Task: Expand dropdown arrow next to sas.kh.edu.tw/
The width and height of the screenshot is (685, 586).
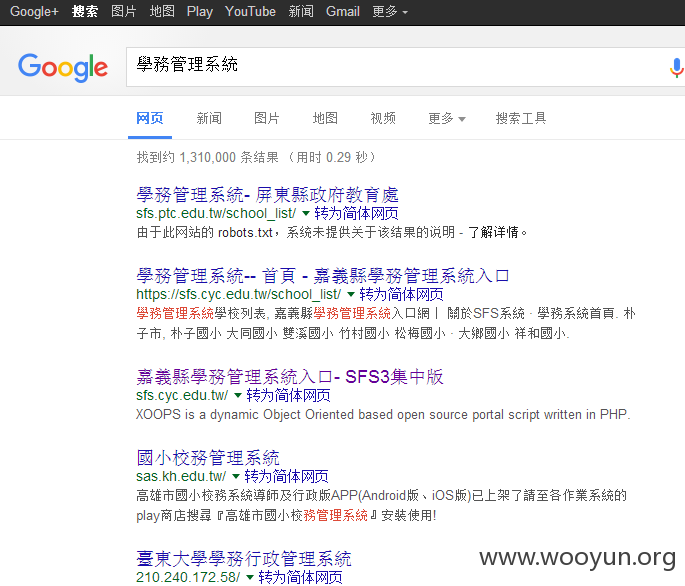Action: (x=236, y=476)
